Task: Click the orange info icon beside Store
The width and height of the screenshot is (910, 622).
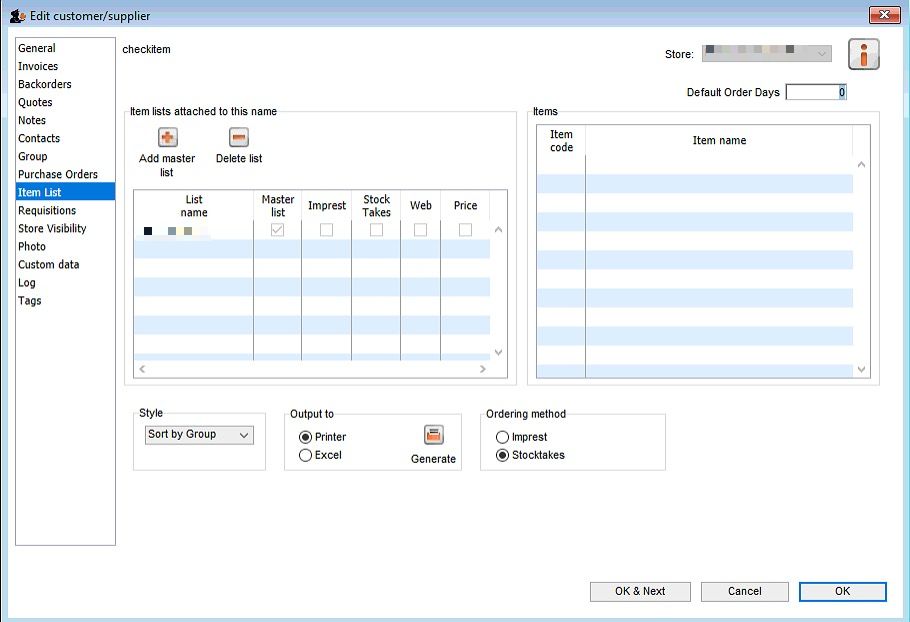Action: pos(863,54)
